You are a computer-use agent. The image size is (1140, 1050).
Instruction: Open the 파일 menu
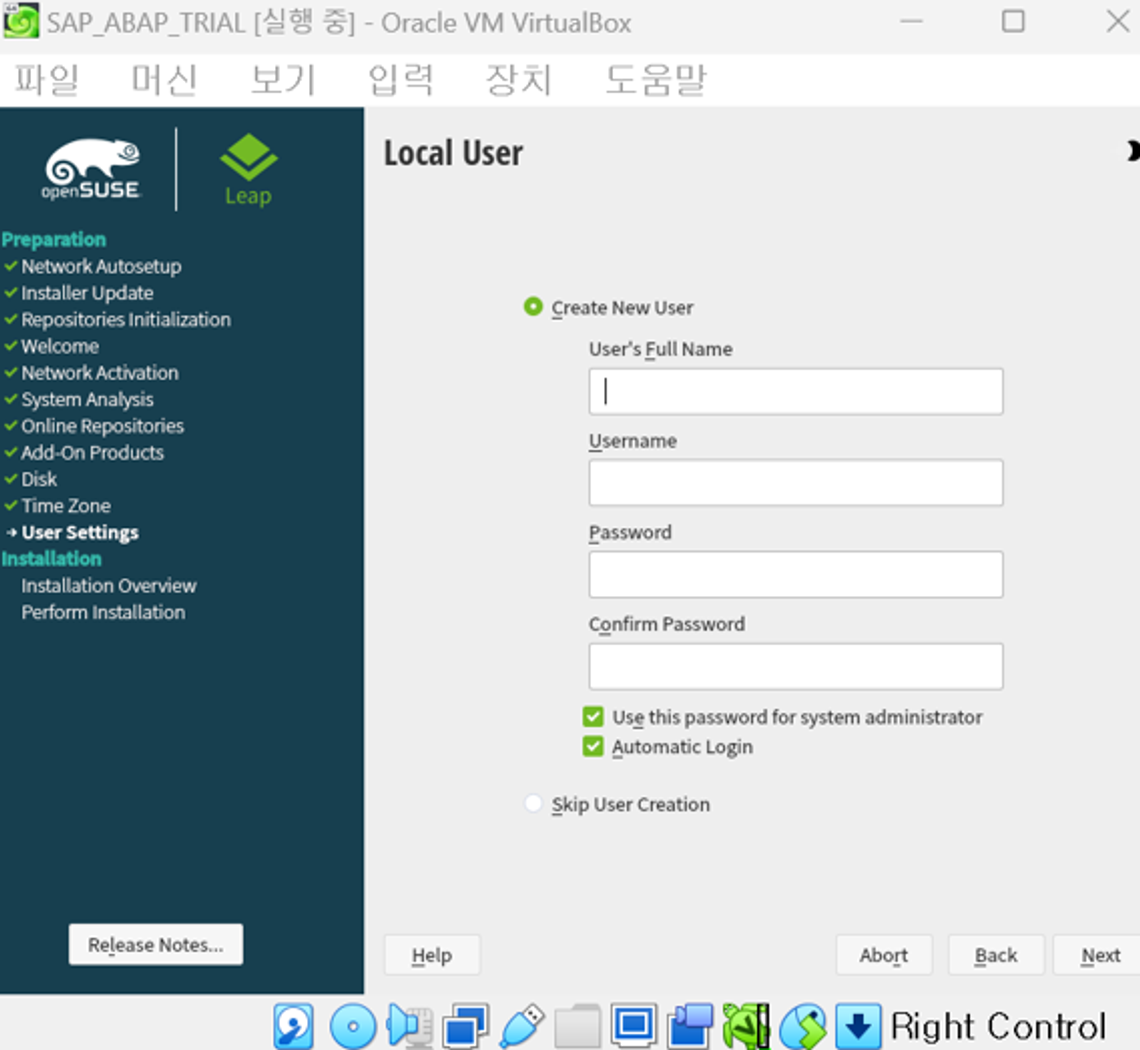click(x=47, y=79)
